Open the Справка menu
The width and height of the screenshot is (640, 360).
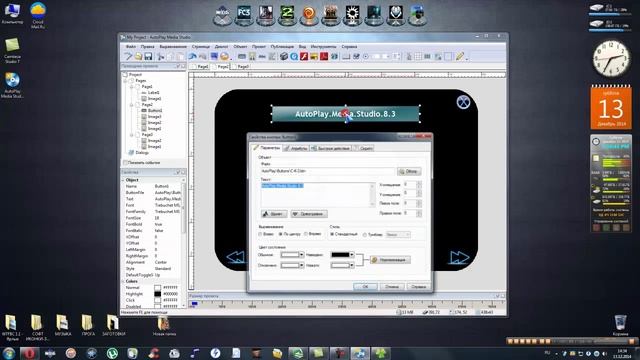(349, 47)
